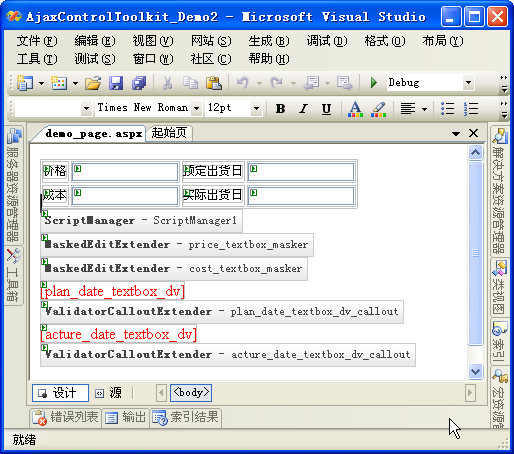Viewport: 514px width, 454px height.
Task: Toggle Italic formatting
Action: 303,108
